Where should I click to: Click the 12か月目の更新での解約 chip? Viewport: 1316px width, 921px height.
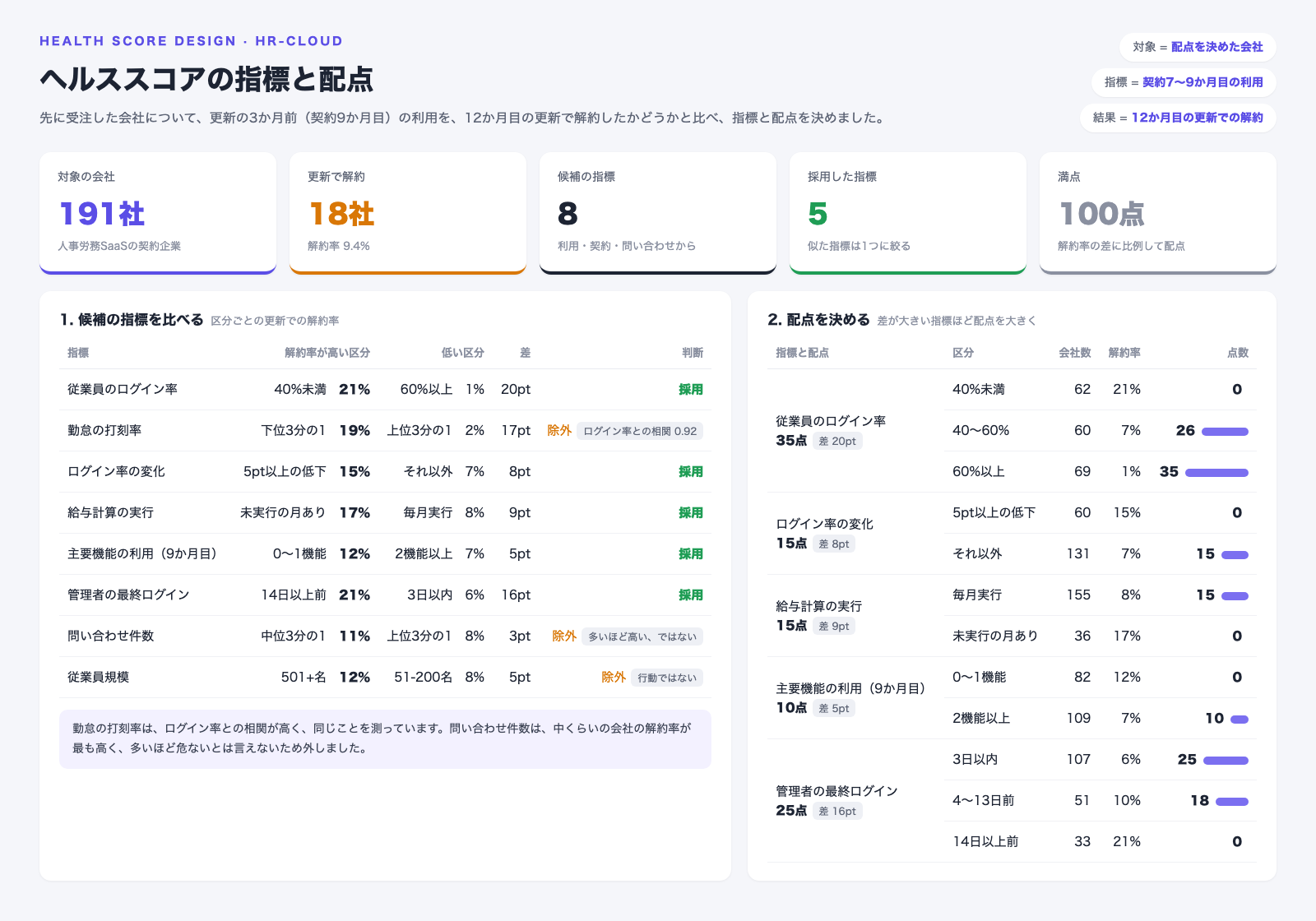(x=1178, y=118)
